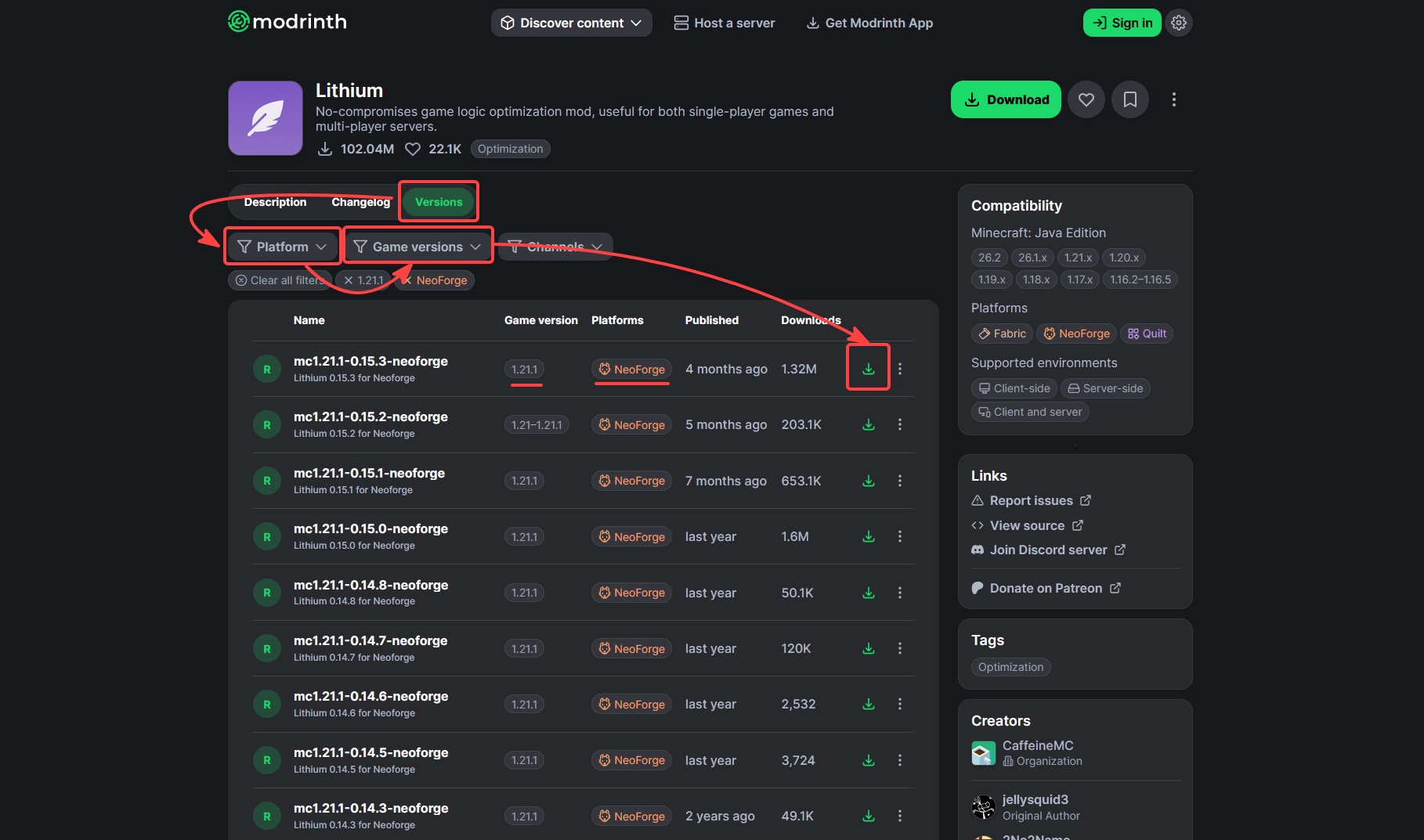Click the release badge for mc1.21.1-0.15.3-neoforge
The height and width of the screenshot is (840, 1424).
[267, 369]
